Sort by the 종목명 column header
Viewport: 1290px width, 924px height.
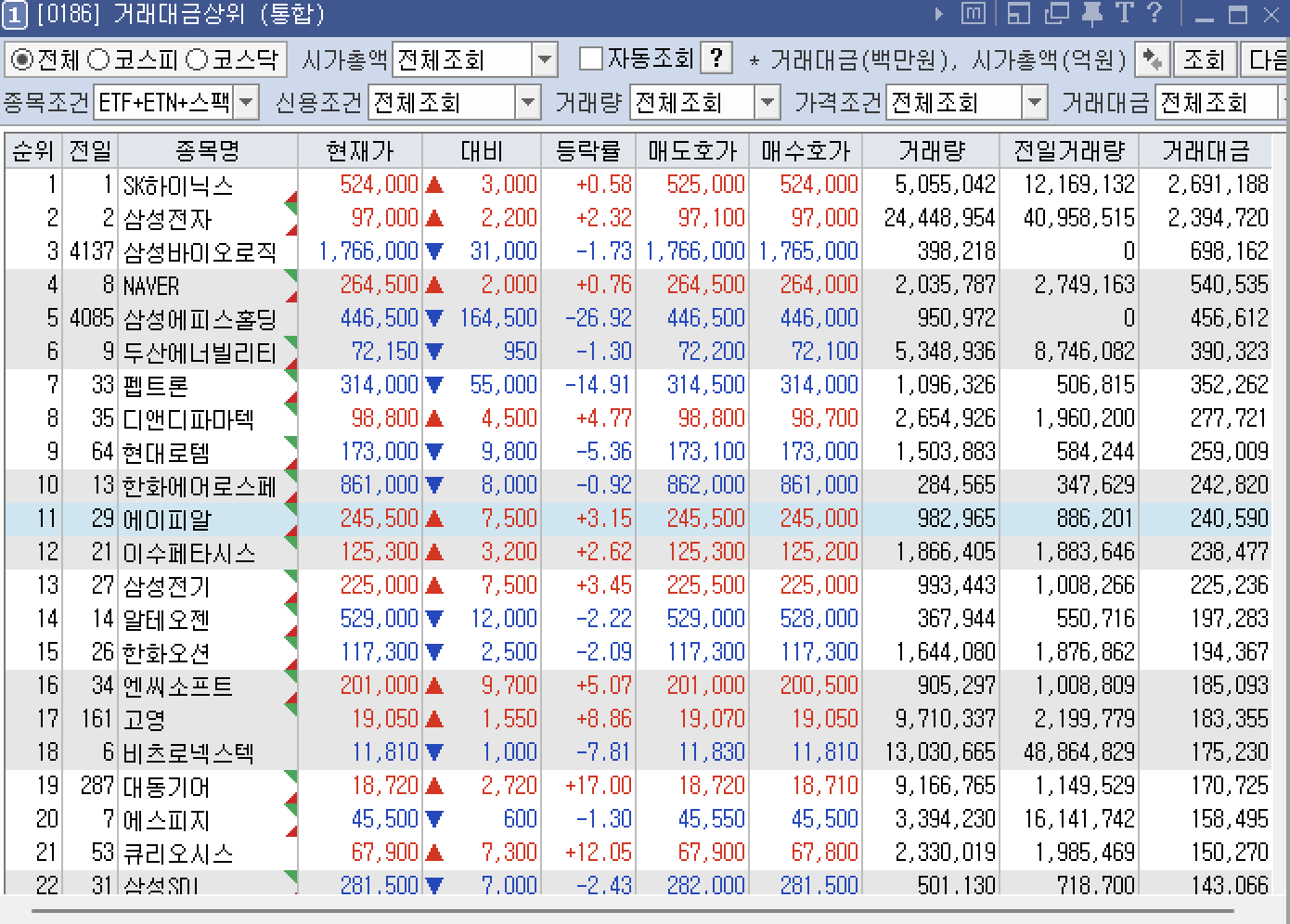[x=208, y=150]
